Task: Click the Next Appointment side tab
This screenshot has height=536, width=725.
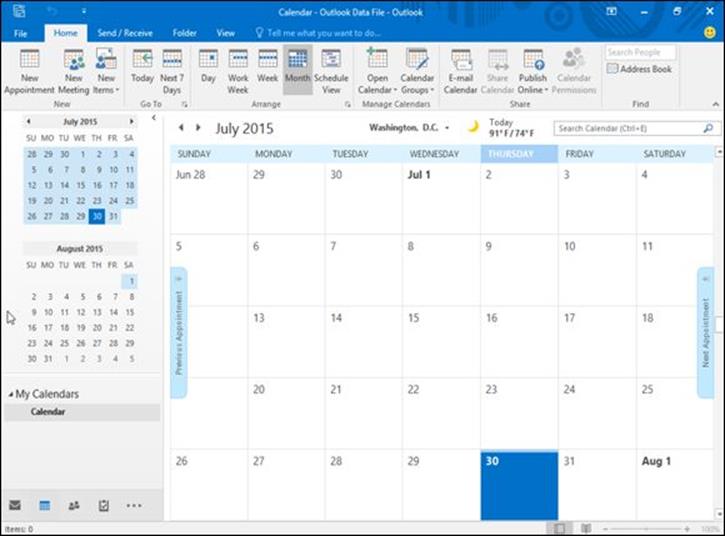Action: pos(705,333)
